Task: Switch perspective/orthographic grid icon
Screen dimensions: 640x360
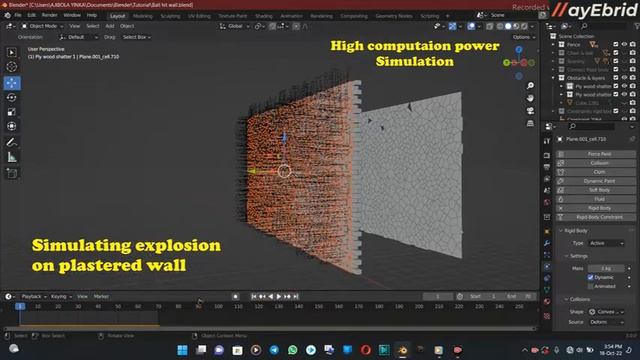Action: click(x=530, y=123)
